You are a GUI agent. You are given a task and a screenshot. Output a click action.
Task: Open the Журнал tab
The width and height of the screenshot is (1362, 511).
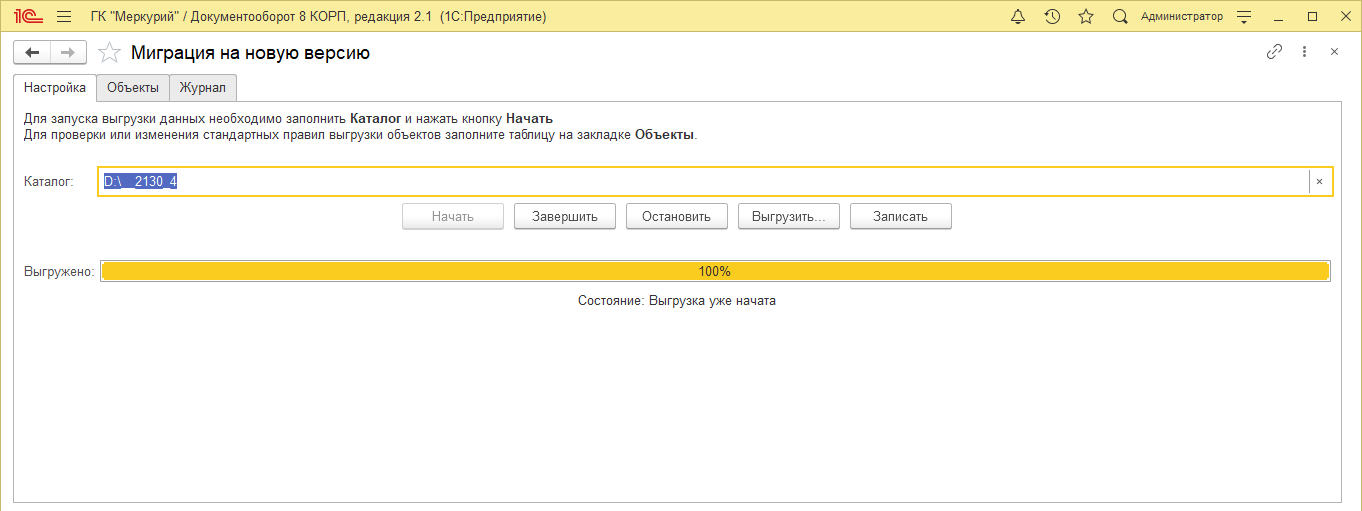202,88
